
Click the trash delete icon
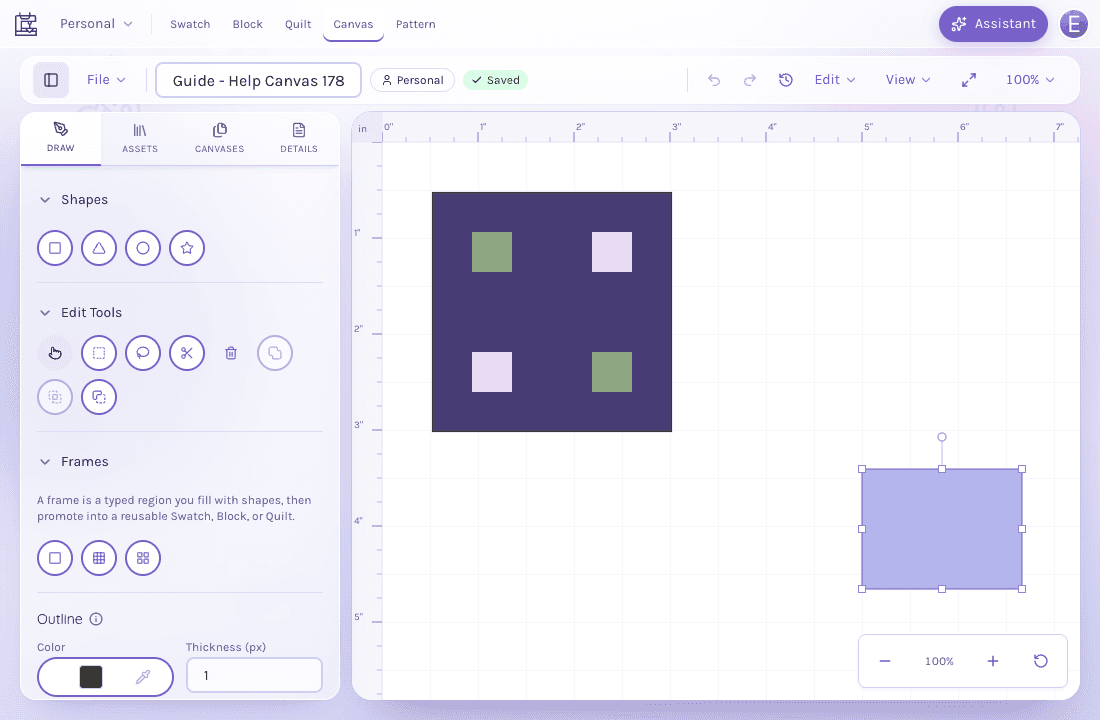[x=231, y=353]
